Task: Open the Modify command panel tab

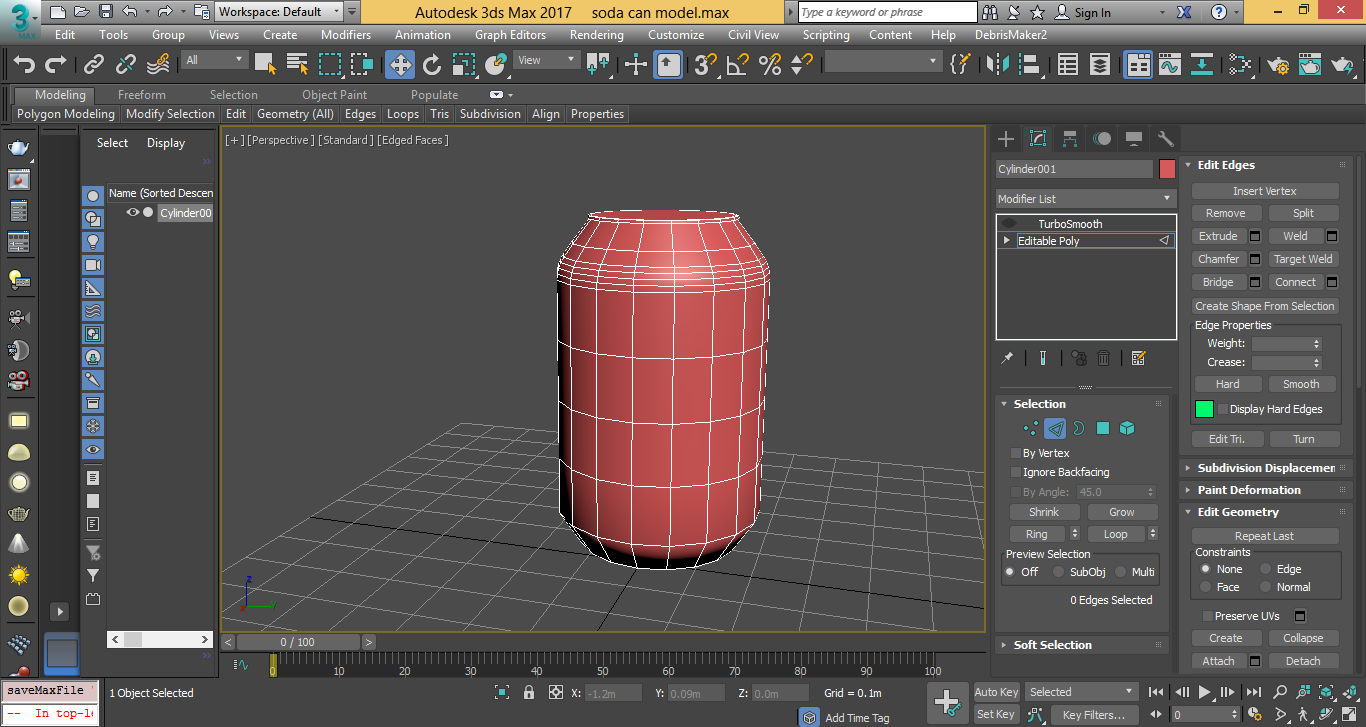Action: [1038, 139]
